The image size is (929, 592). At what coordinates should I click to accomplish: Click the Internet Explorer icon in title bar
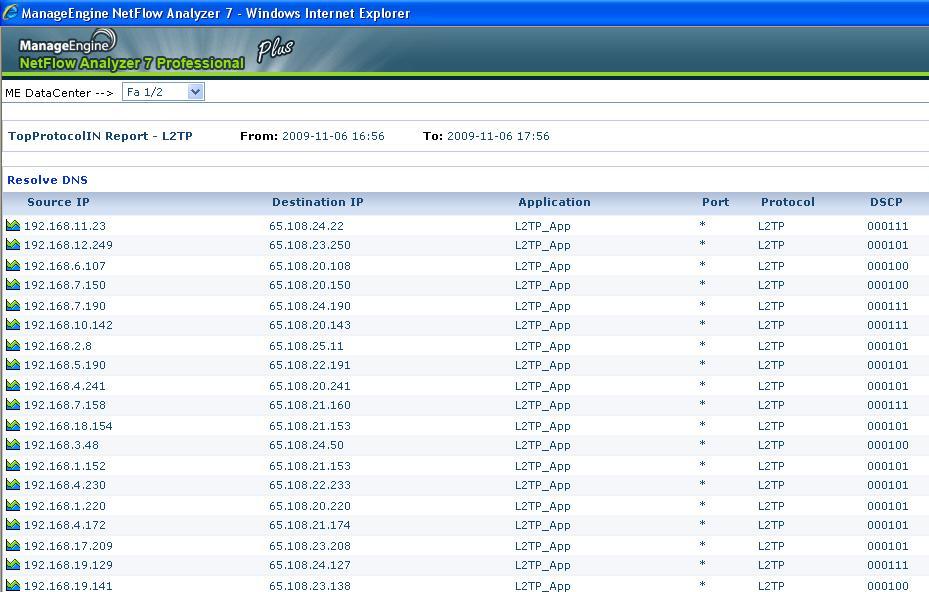coord(10,10)
